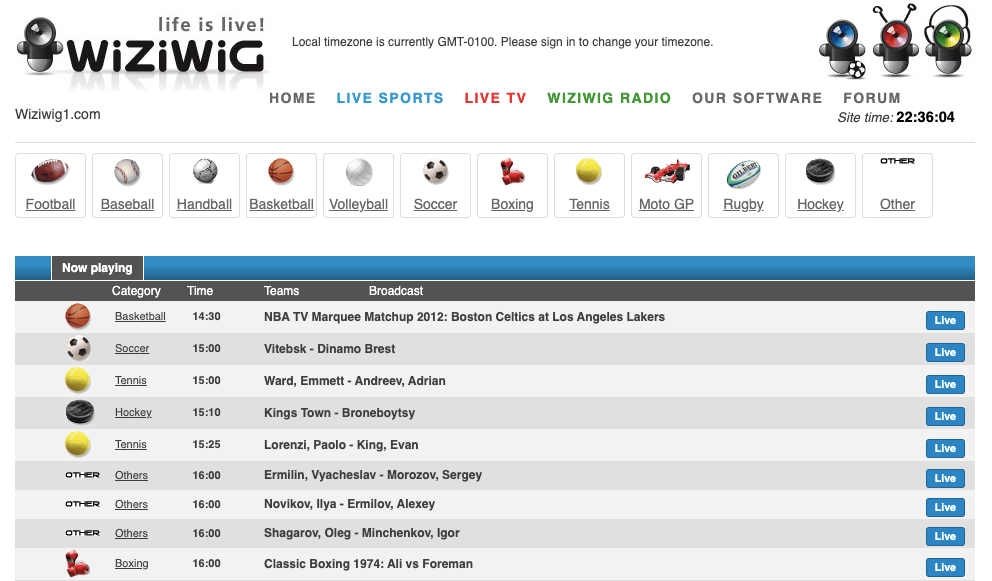992x581 pixels.
Task: Click the baseball ball icon
Action: click(127, 172)
